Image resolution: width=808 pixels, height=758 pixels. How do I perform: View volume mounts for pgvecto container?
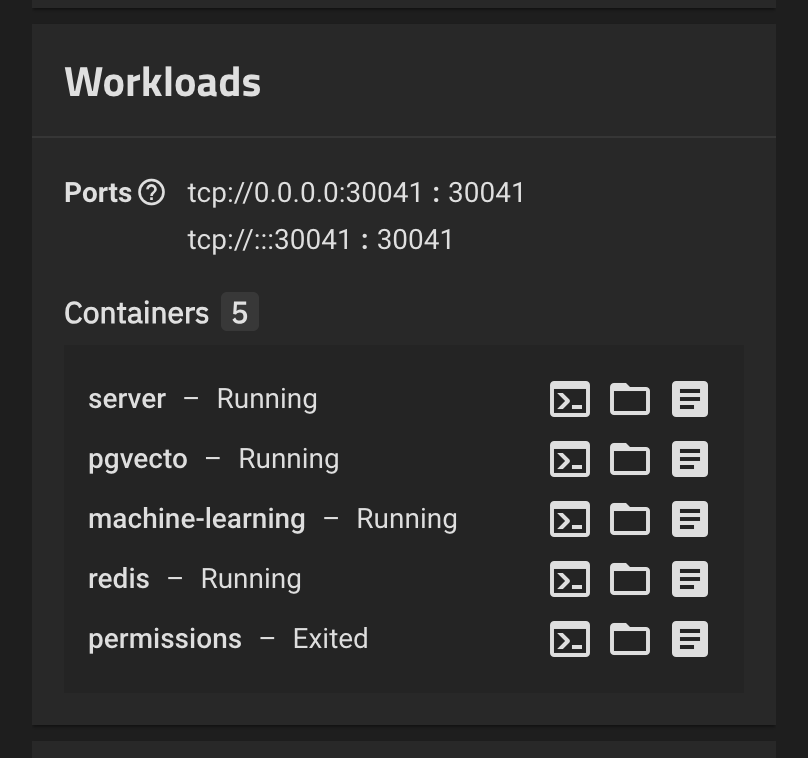630,459
